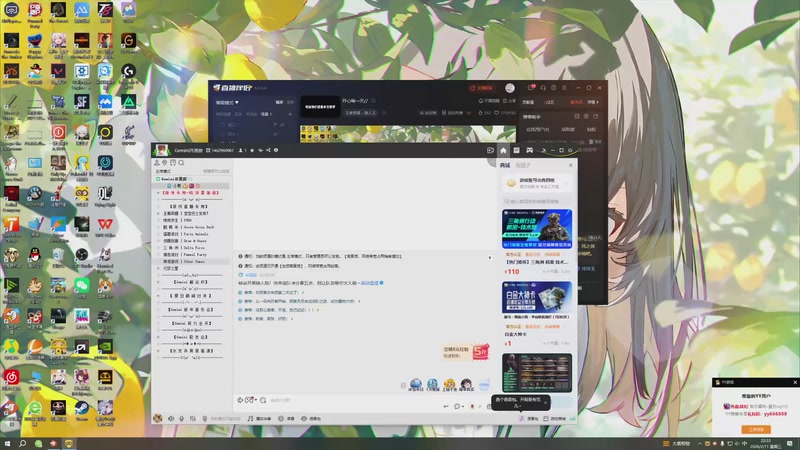800x450 pixels.
Task: Click the video play icon in YY title bar
Action: point(490,151)
